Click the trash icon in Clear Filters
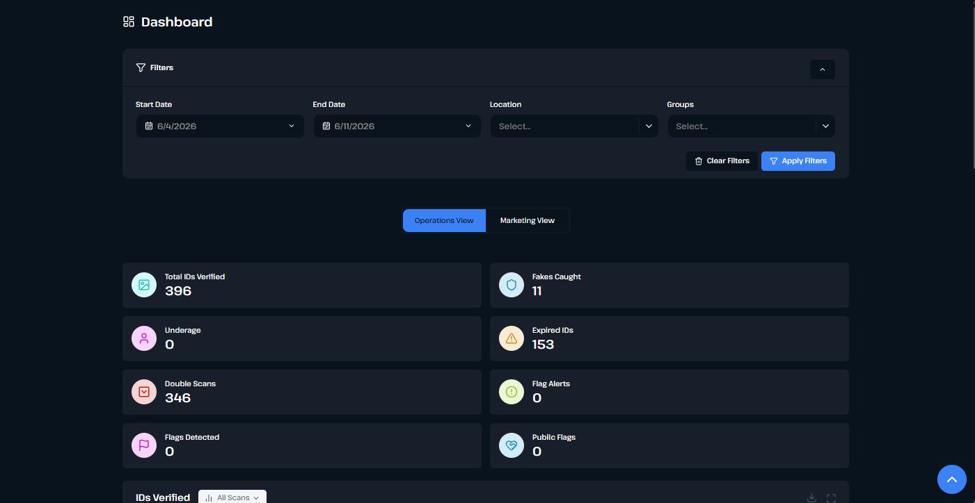 (699, 161)
